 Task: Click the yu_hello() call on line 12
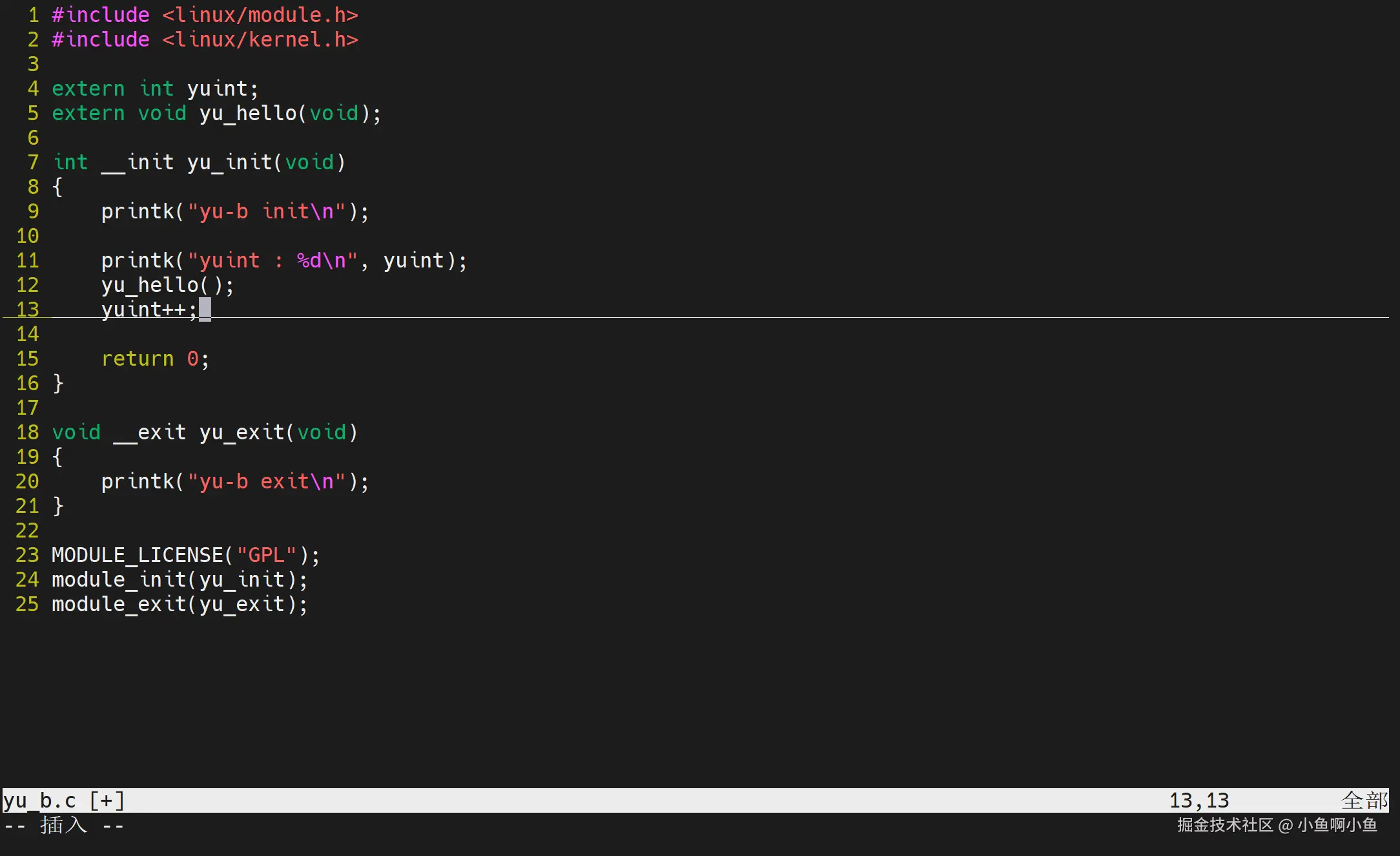click(167, 285)
